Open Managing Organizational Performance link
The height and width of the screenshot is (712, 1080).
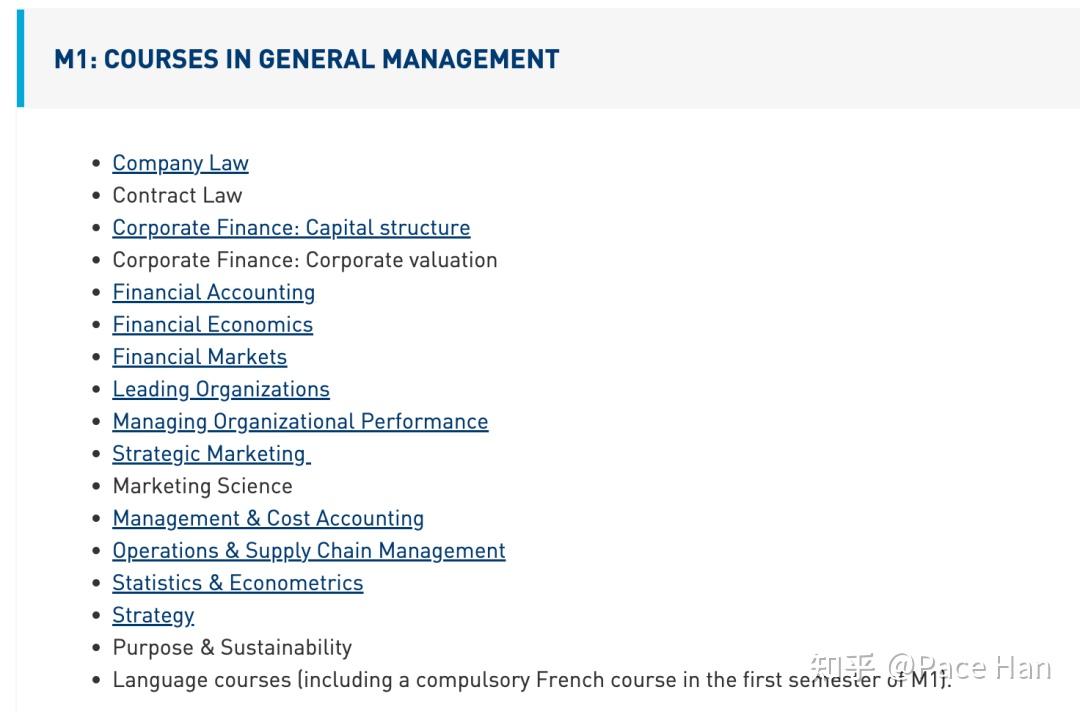300,422
